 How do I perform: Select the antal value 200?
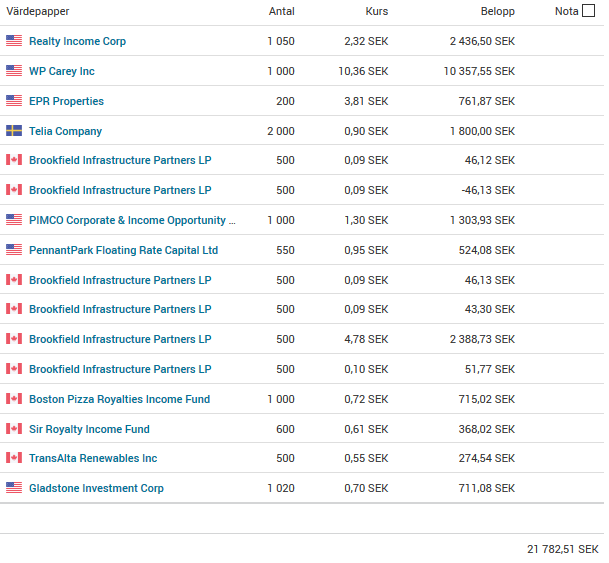[285, 101]
